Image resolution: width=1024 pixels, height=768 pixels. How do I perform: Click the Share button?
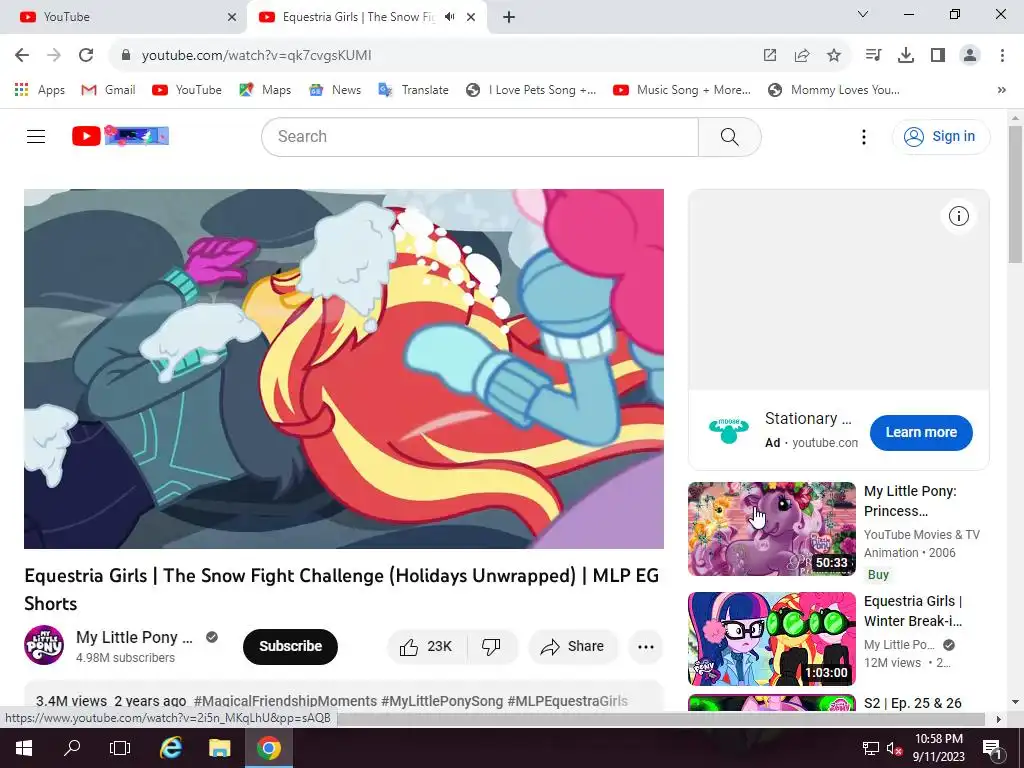573,647
